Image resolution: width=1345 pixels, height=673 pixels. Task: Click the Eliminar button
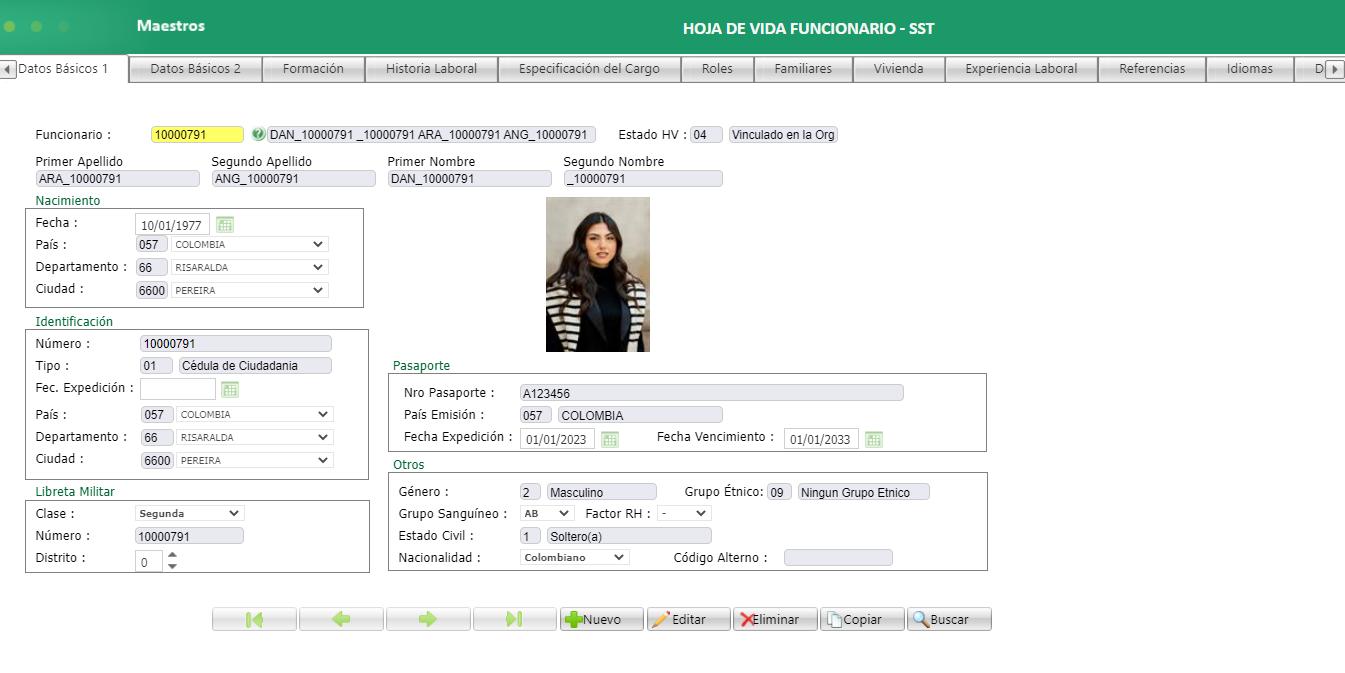pos(775,619)
